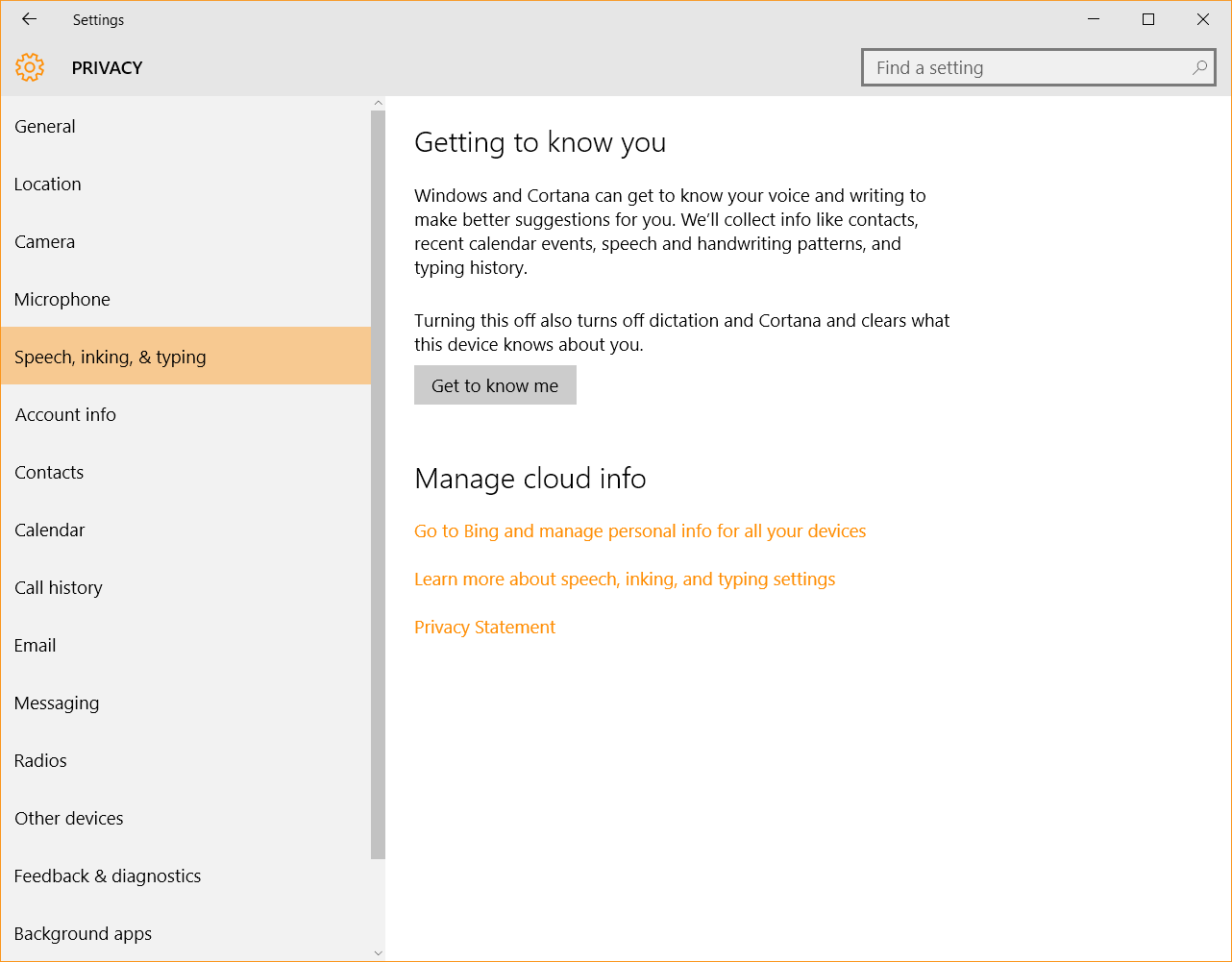Open Learn more about speech settings link
The height and width of the screenshot is (962, 1232).
coord(625,579)
